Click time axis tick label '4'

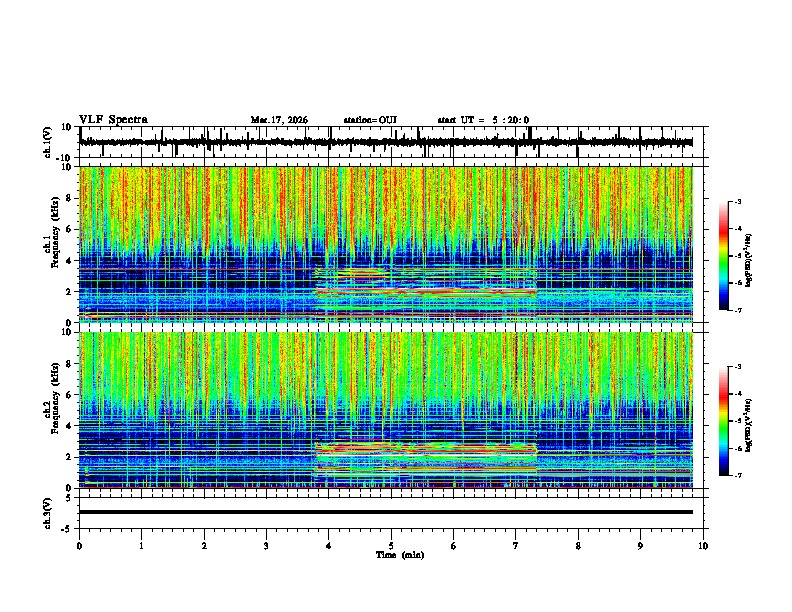pos(329,546)
